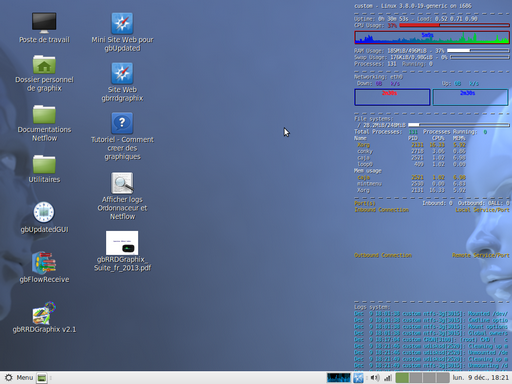Switch to the third workspace in the pager
This screenshot has height=384, width=512.
click(x=429, y=378)
